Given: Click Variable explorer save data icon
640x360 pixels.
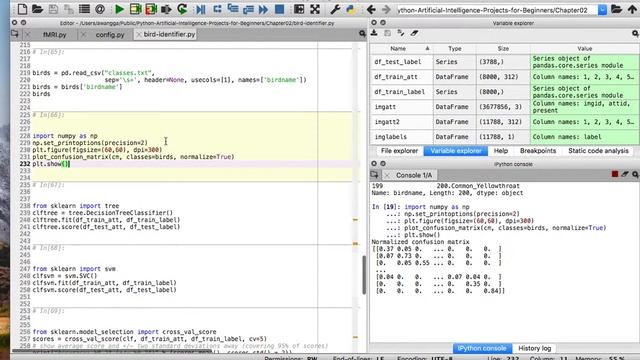Looking at the screenshot, I should click(387, 33).
